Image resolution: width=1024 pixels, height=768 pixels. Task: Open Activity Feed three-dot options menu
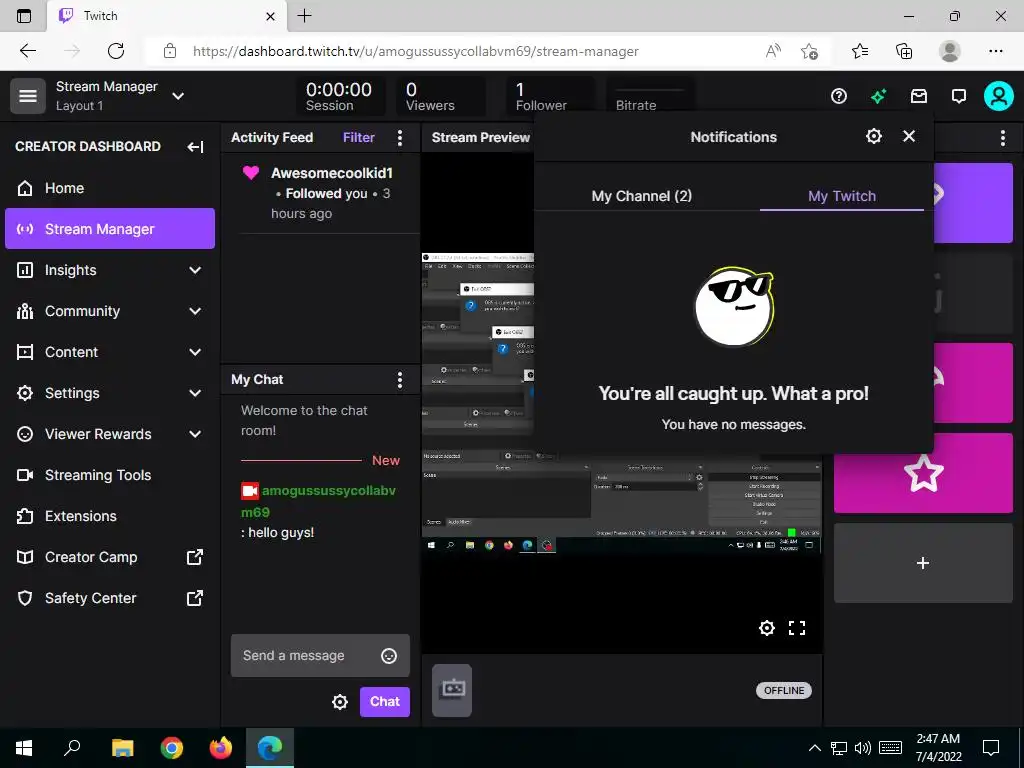(x=400, y=138)
